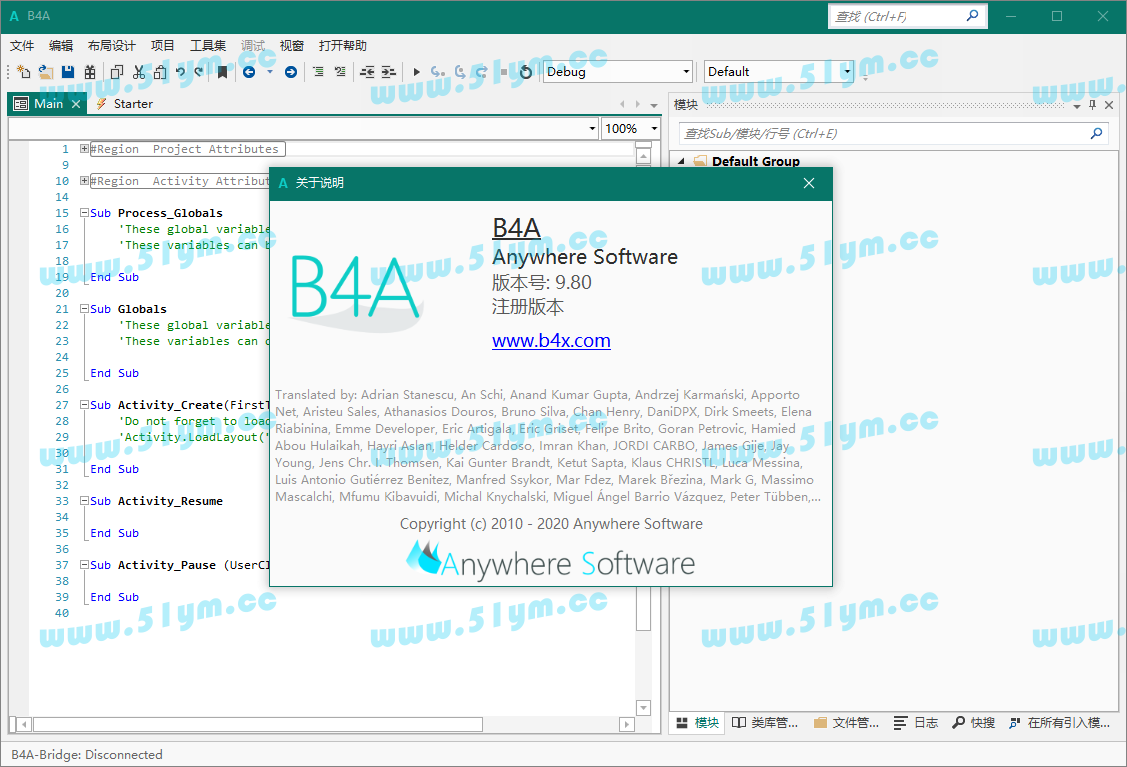Collapse the Activity_Pause sub
The image size is (1127, 767).
tap(84, 564)
